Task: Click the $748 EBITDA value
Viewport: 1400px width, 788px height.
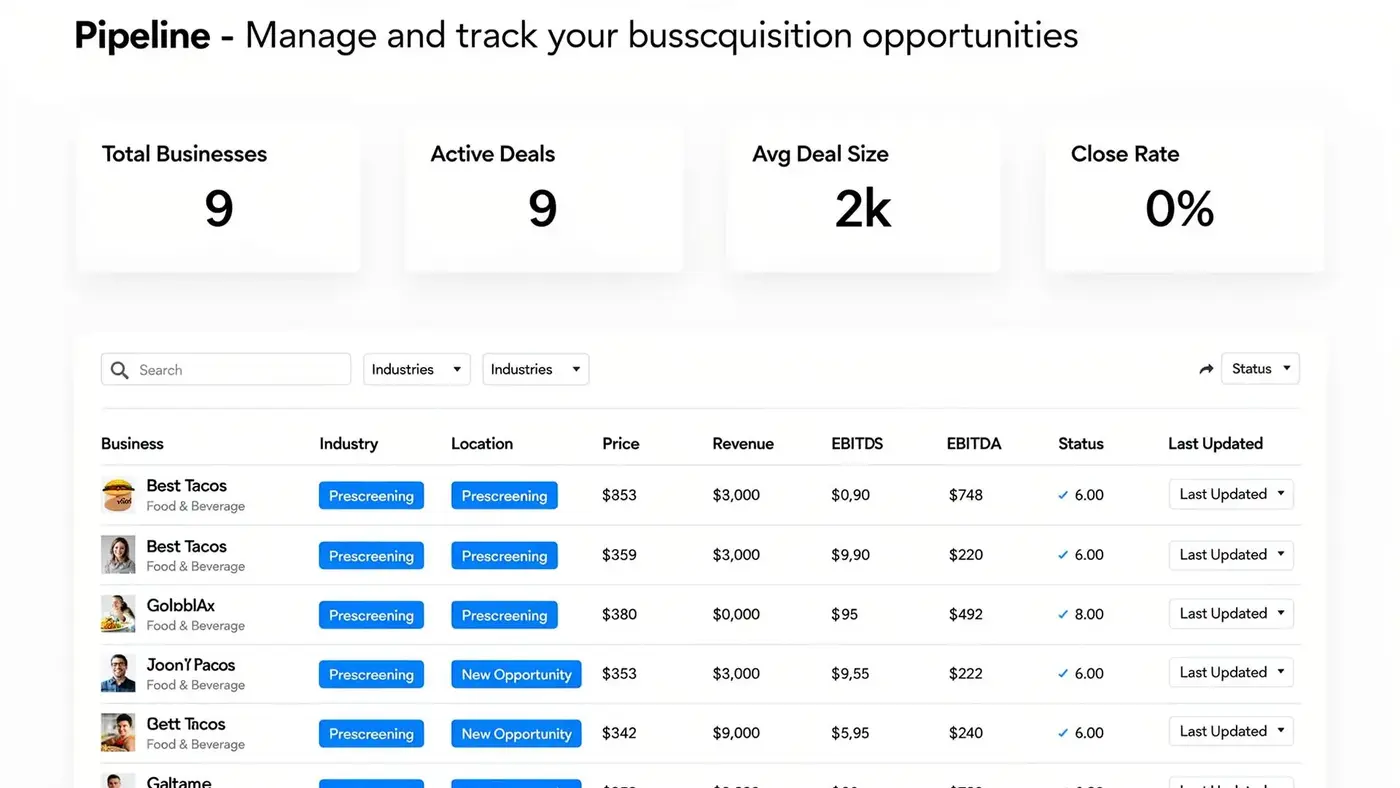Action: click(966, 495)
